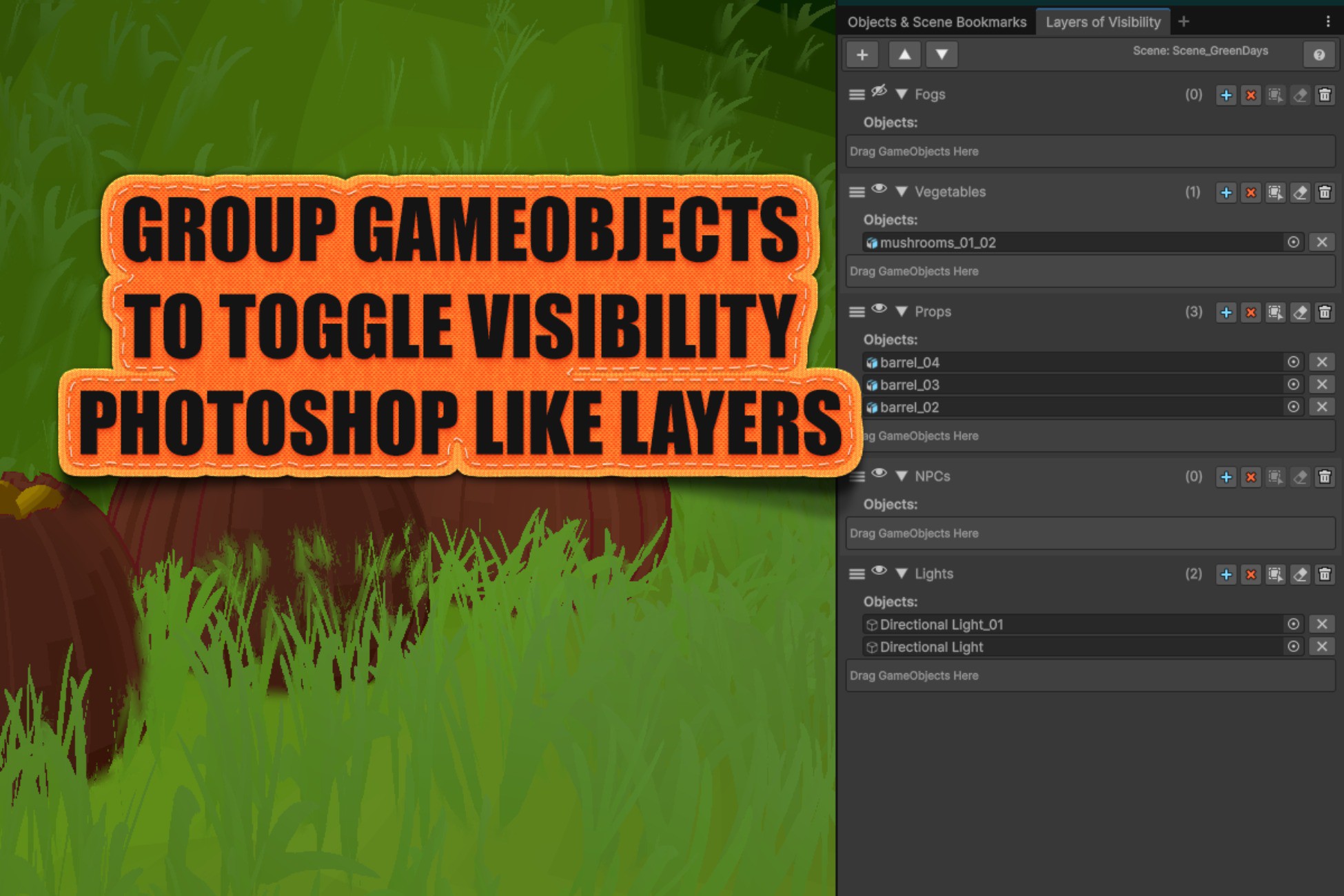Remove Directional Light from Lights layer
Image resolution: width=1344 pixels, height=896 pixels.
coord(1321,646)
